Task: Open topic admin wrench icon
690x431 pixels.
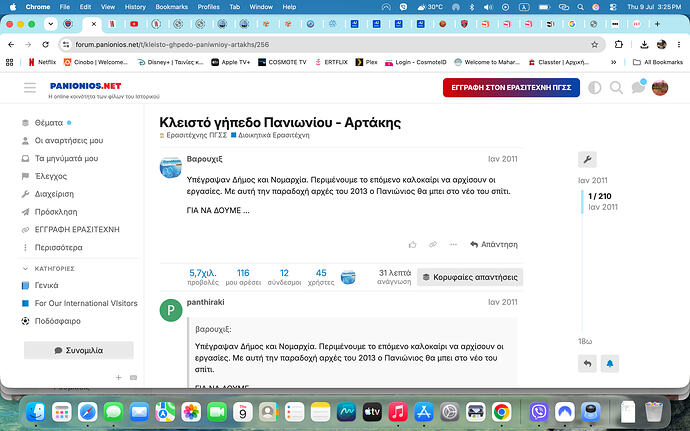Action: coord(587,159)
